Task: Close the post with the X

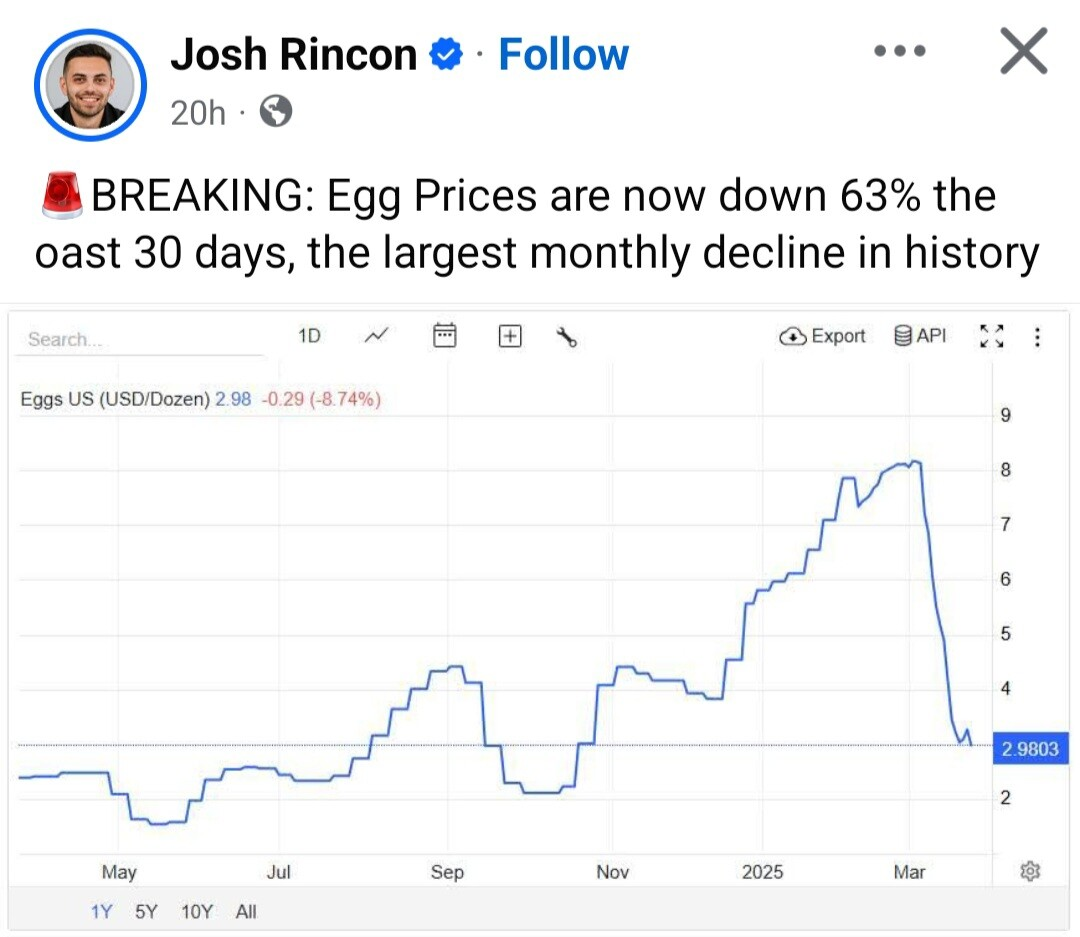Action: (x=1023, y=51)
